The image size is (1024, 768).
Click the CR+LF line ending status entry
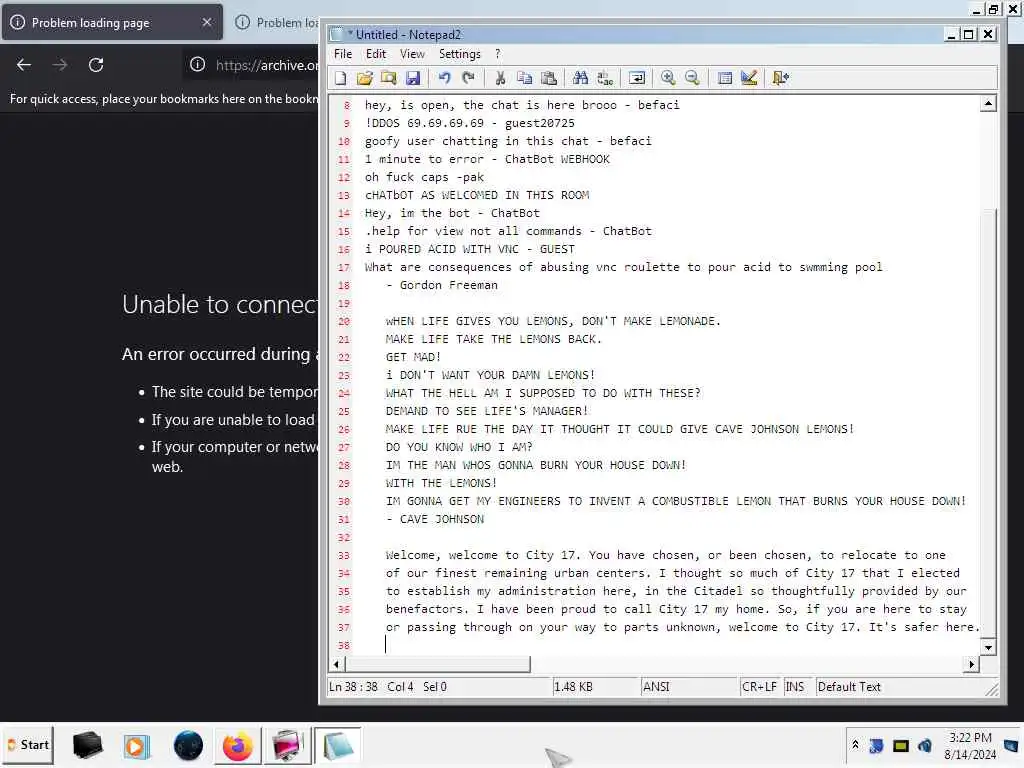point(759,687)
